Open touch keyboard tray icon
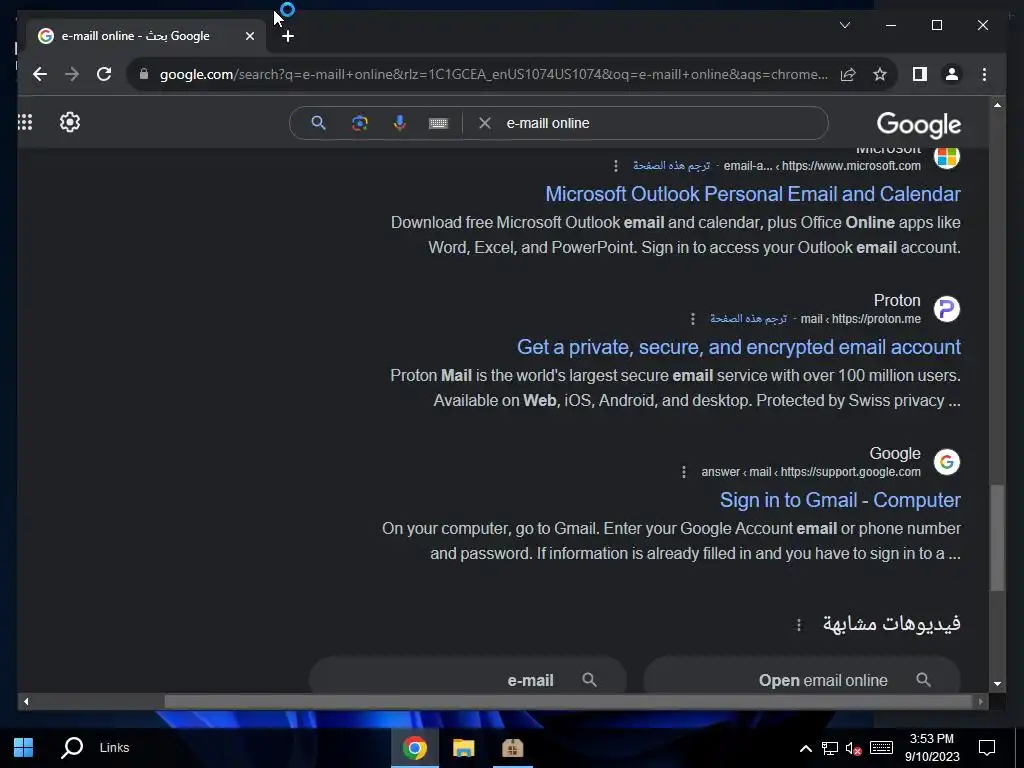Viewport: 1024px width, 768px height. 881,748
